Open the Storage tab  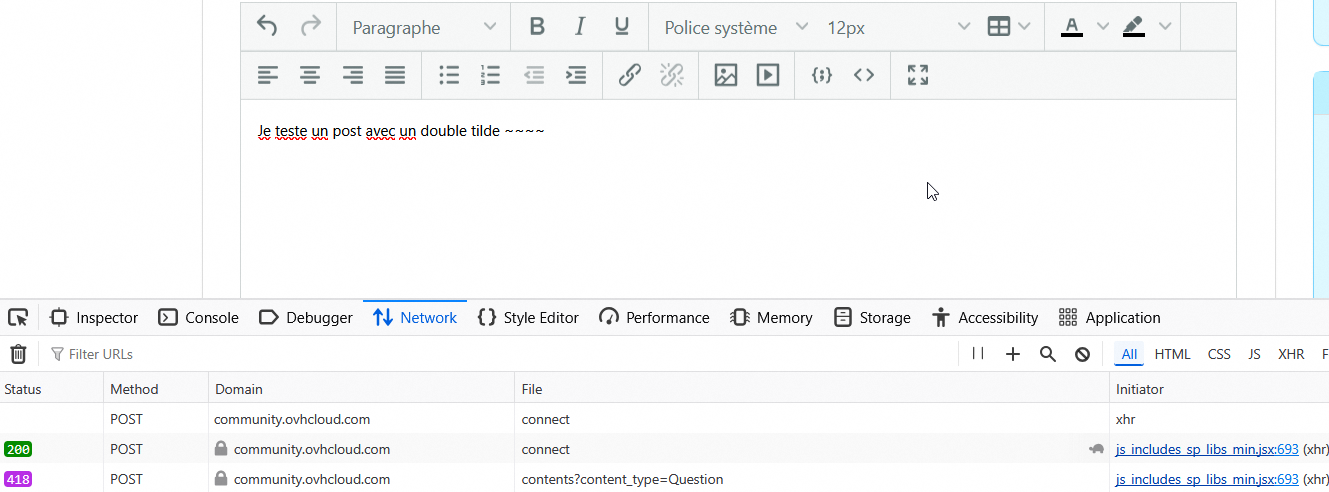click(872, 318)
